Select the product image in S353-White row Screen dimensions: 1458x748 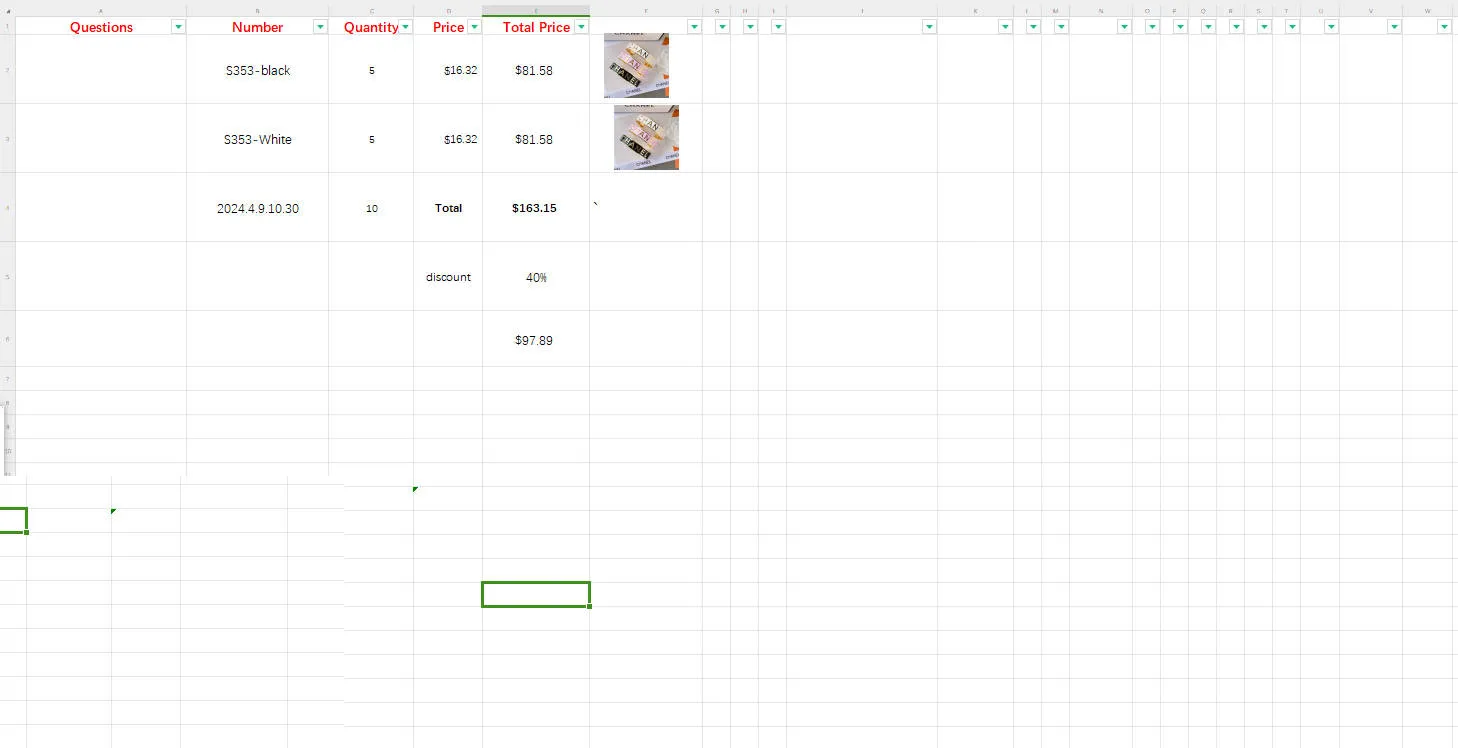pos(646,137)
